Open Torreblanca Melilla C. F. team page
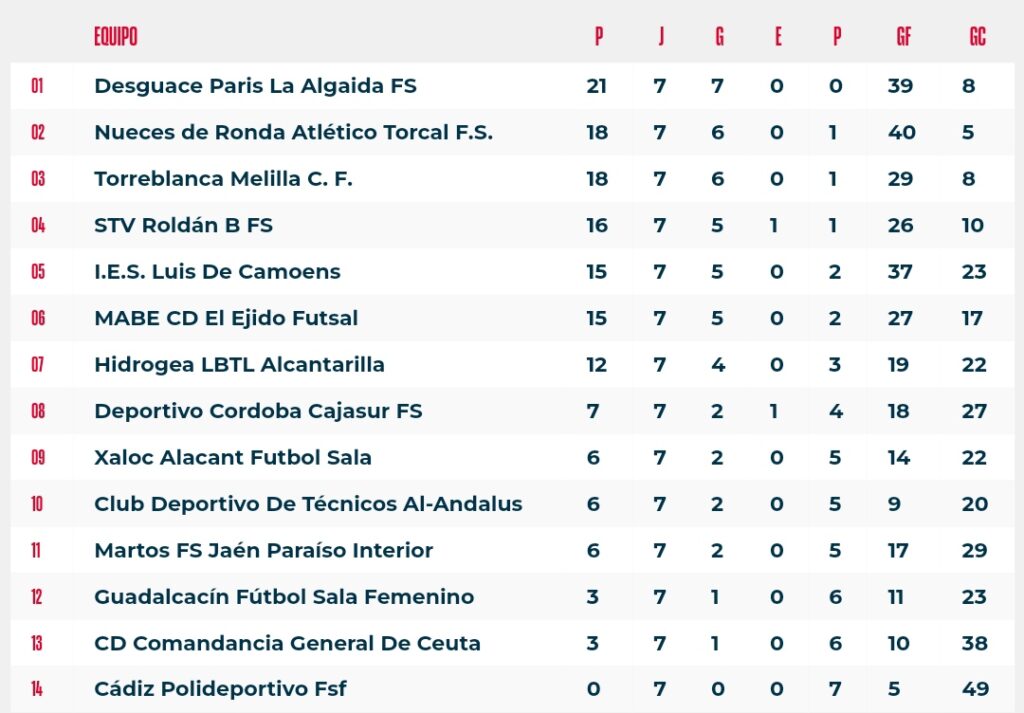The image size is (1024, 713). [x=223, y=179]
